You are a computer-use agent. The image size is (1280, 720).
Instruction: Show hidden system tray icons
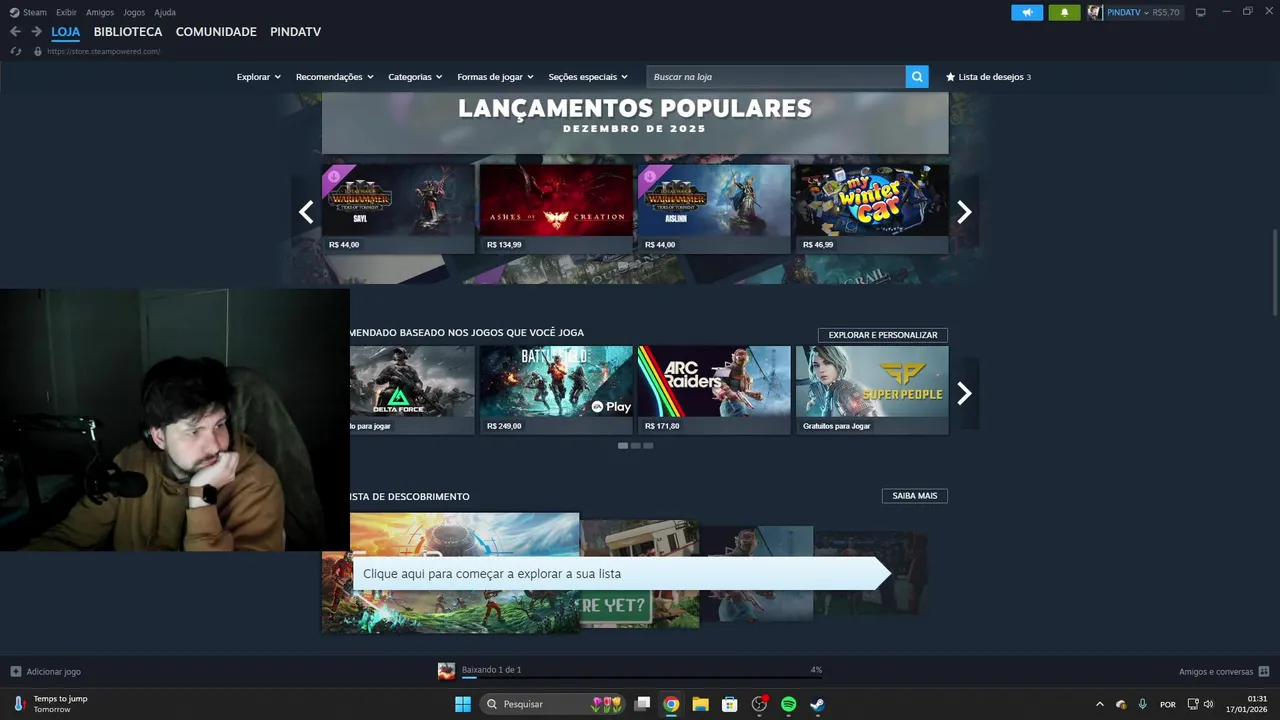[x=1100, y=704]
